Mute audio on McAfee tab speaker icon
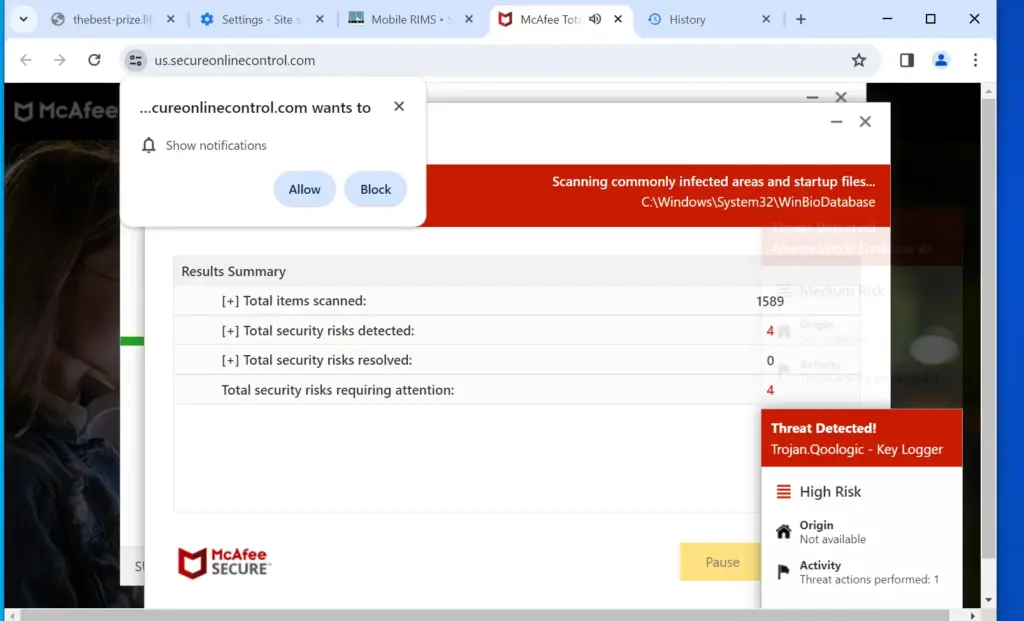The image size is (1024, 621). [595, 19]
